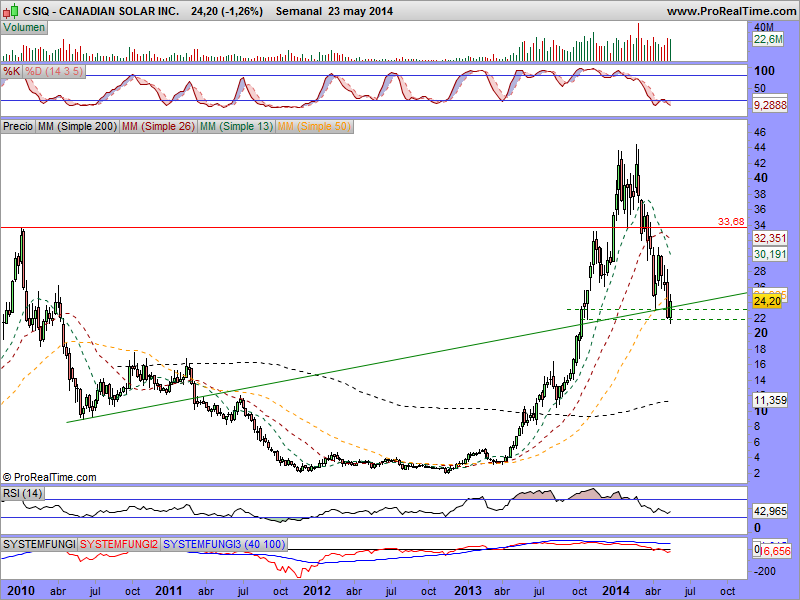Click the RSI value 42,965

(770, 511)
